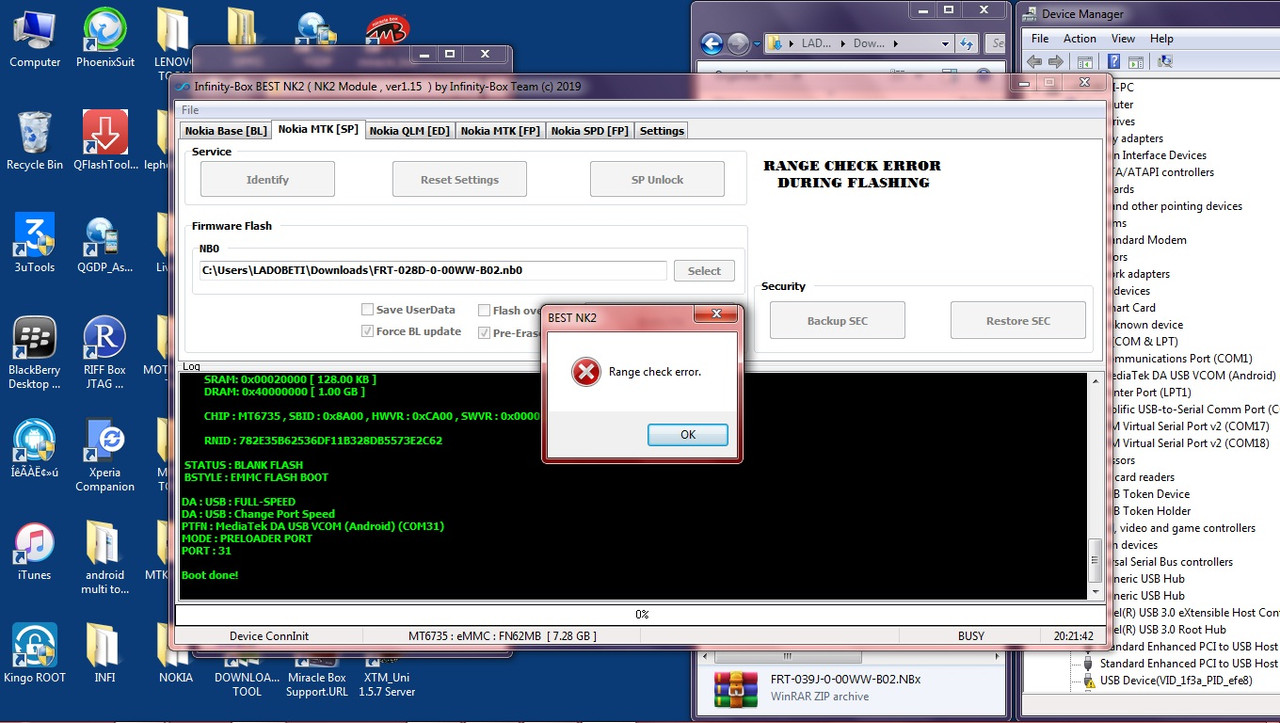Viewport: 1280px width, 723px height.
Task: Click the red error icon in dialog
Action: [x=586, y=372]
